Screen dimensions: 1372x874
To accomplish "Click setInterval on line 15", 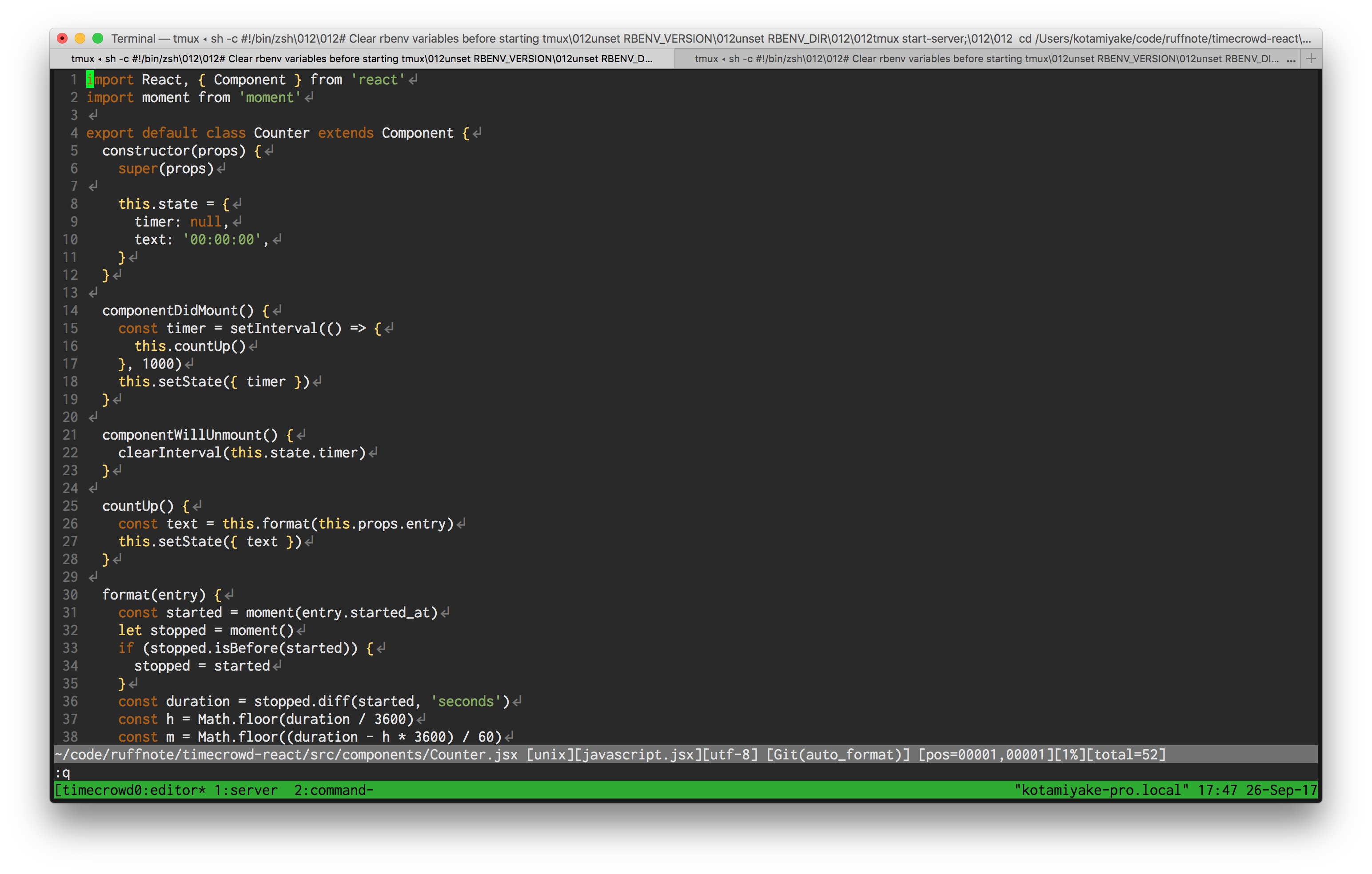I will click(x=274, y=328).
